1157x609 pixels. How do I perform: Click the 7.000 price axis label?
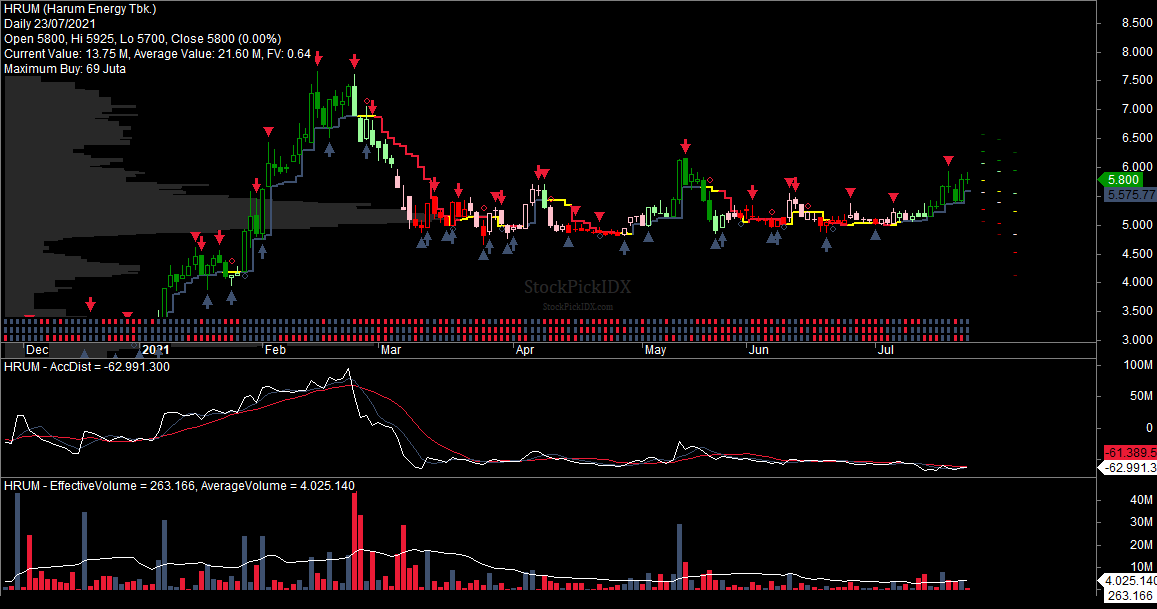1137,109
